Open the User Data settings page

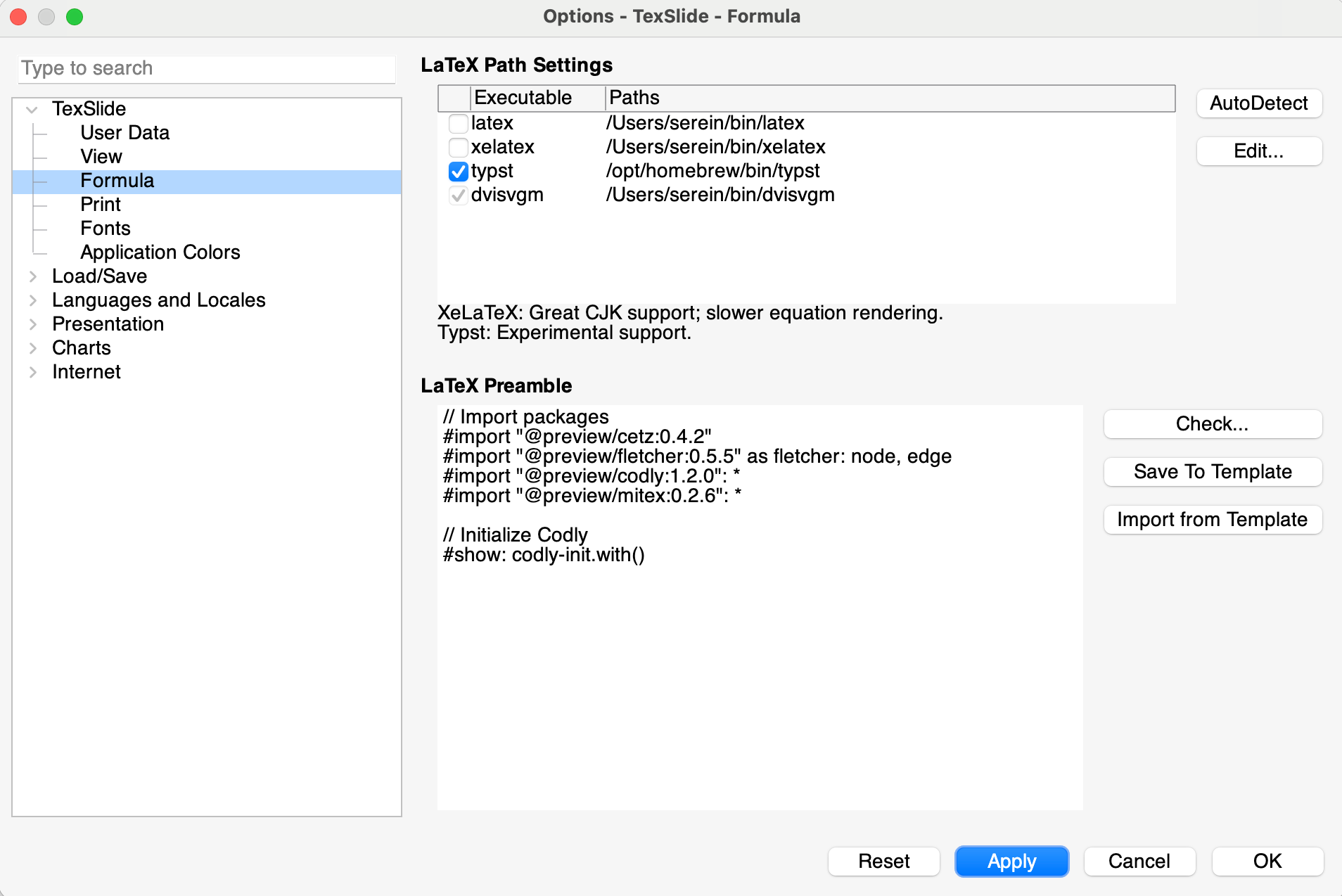click(x=124, y=133)
